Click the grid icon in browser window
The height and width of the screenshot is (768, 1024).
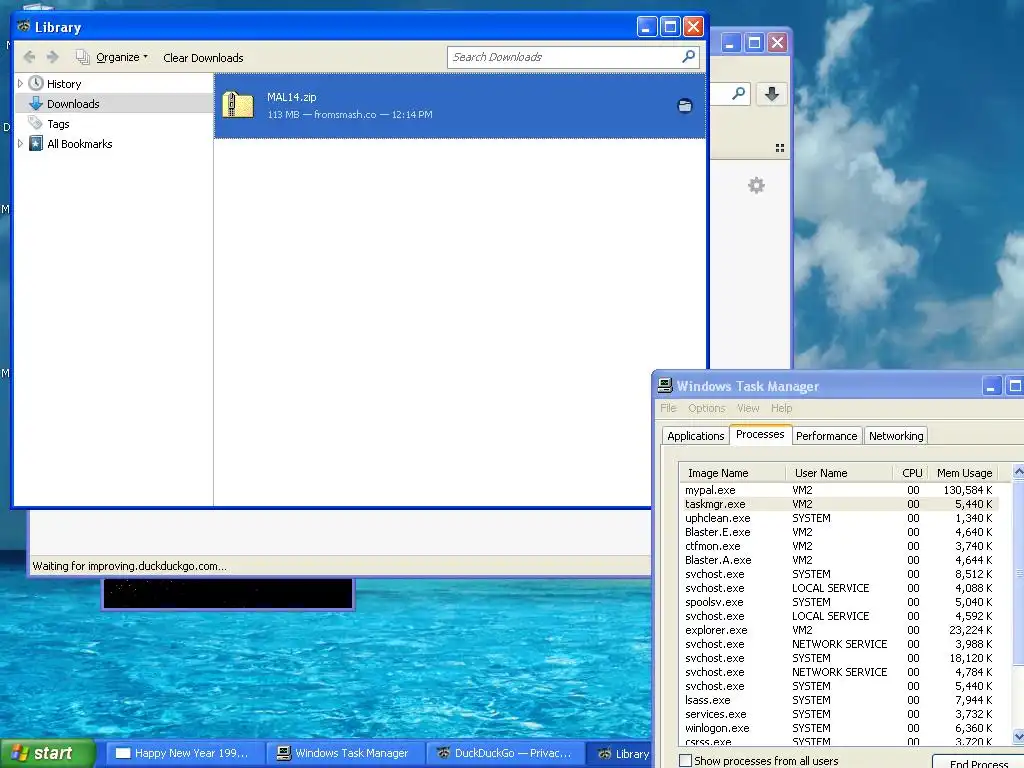click(x=780, y=148)
